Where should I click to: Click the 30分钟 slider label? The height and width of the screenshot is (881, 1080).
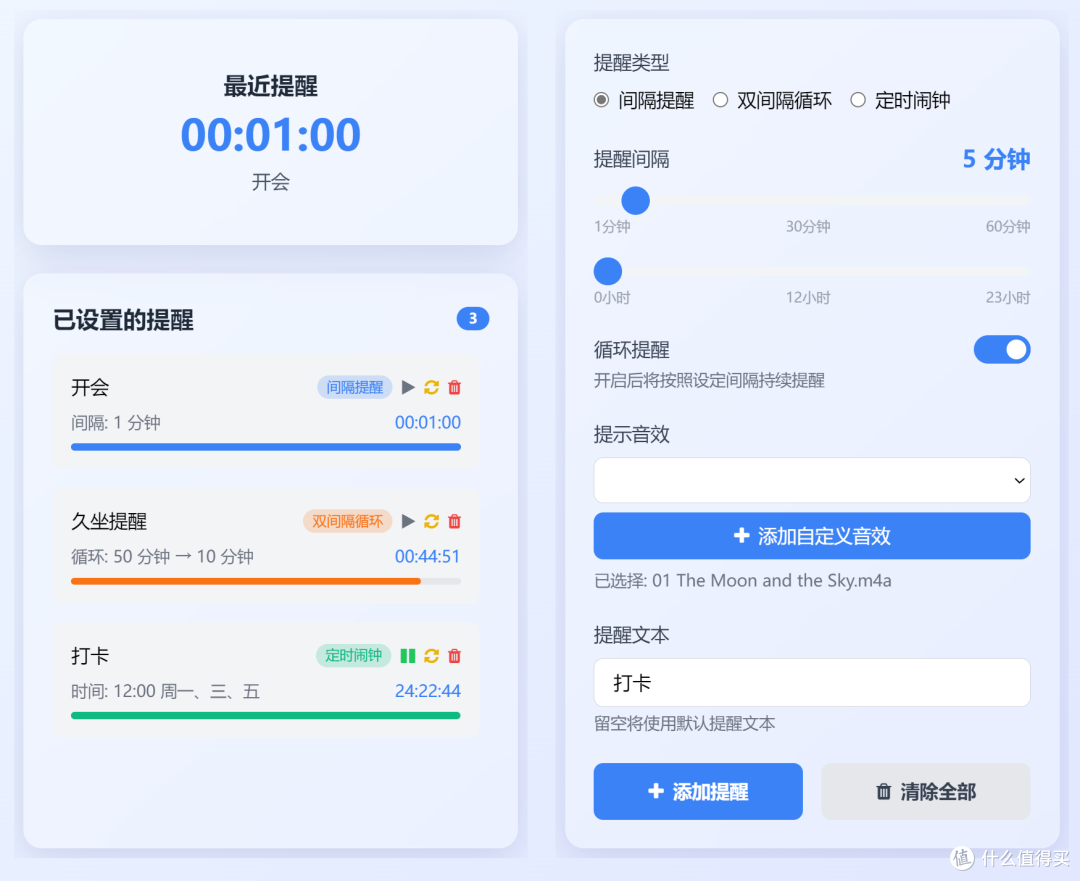pos(808,227)
